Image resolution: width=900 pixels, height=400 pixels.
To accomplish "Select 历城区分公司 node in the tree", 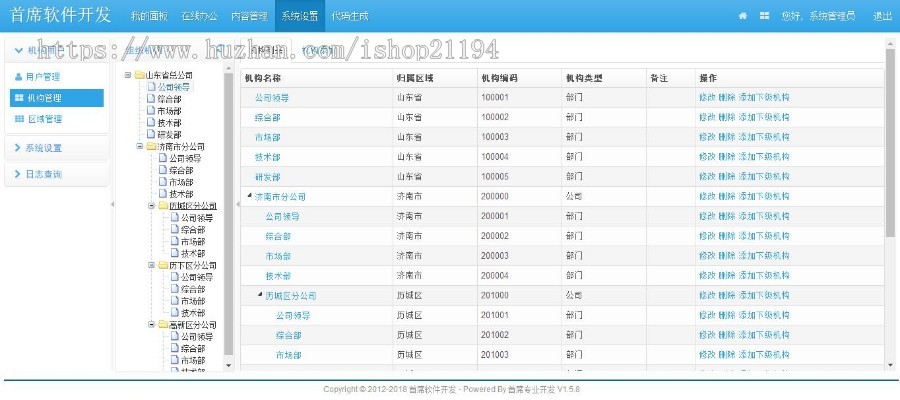I will 193,206.
